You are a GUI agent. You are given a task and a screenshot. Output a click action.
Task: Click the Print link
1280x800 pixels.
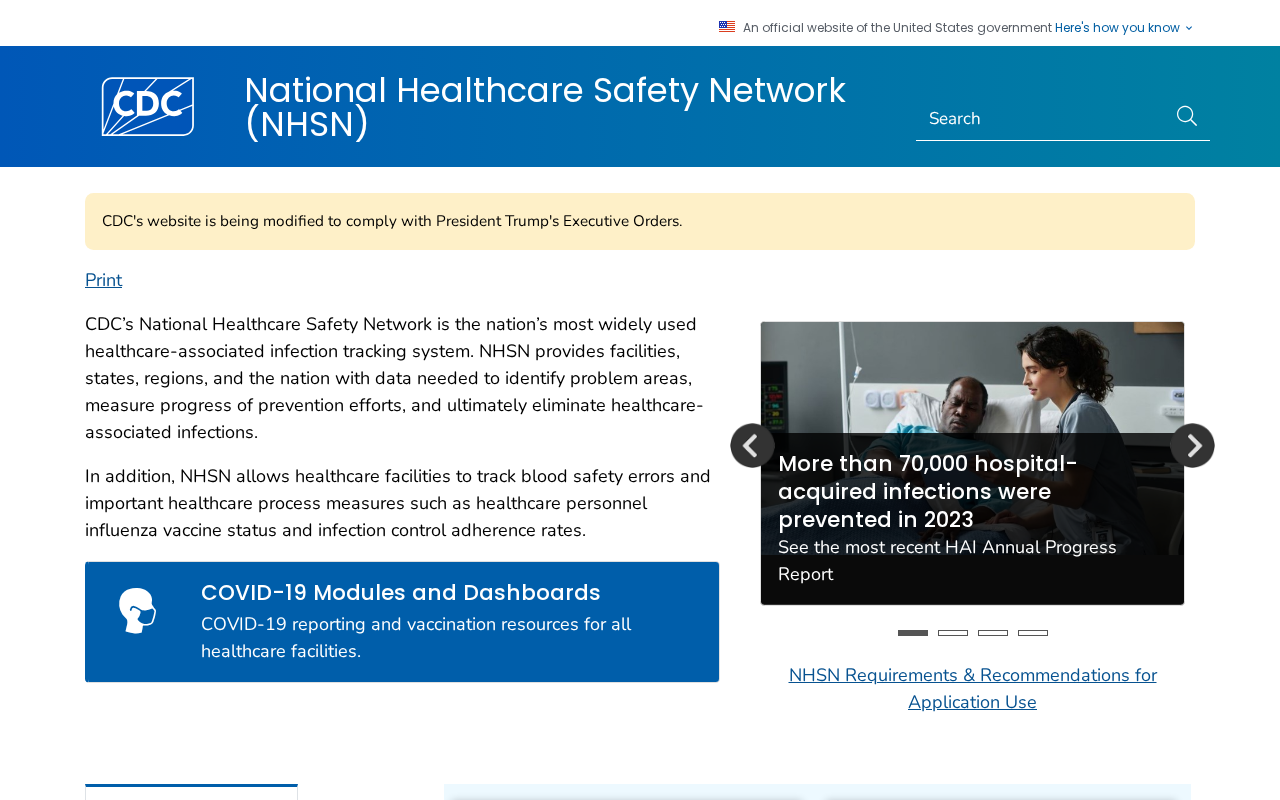103,280
